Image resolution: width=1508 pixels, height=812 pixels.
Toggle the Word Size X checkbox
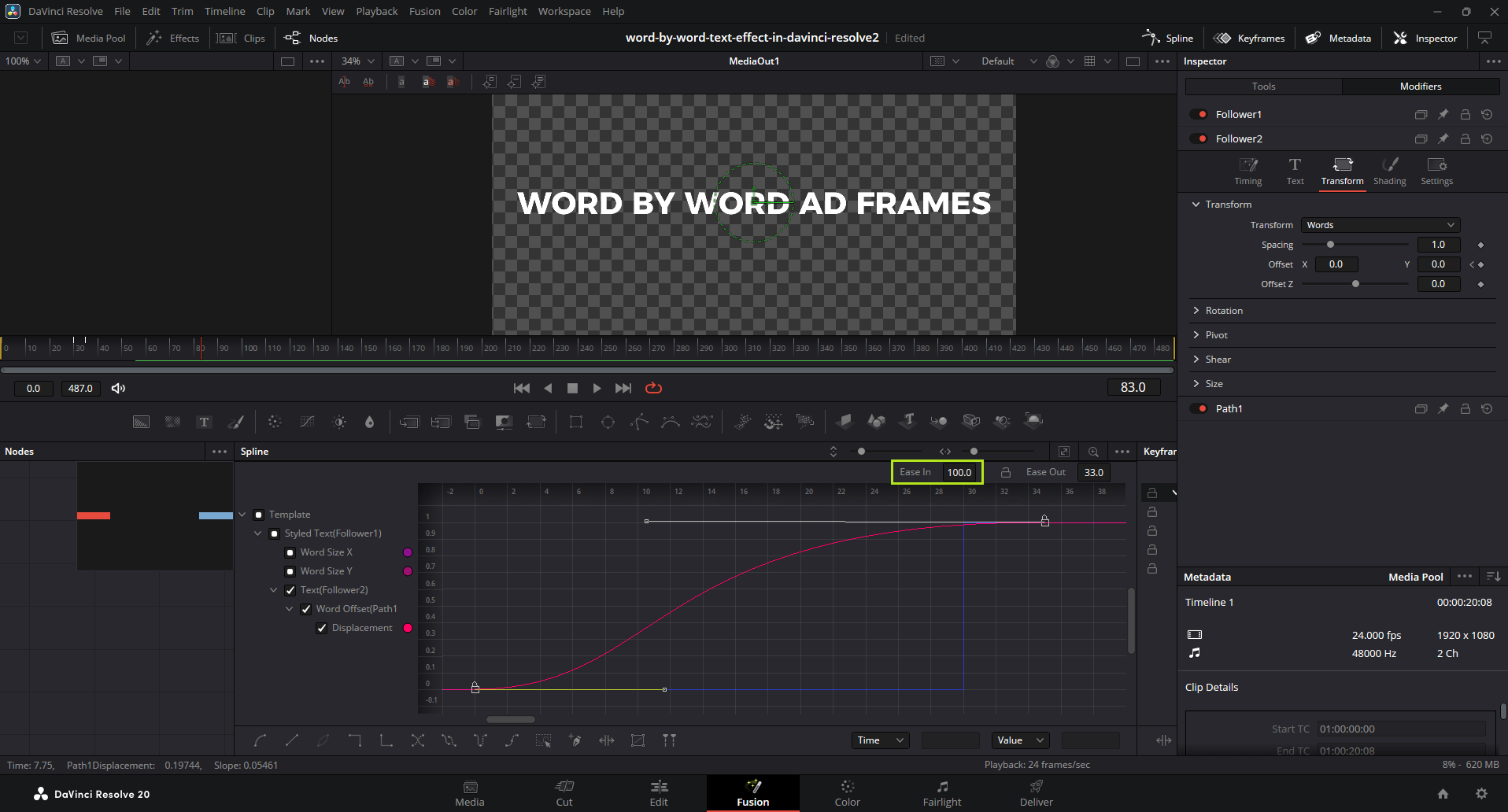pyautogui.click(x=290, y=552)
